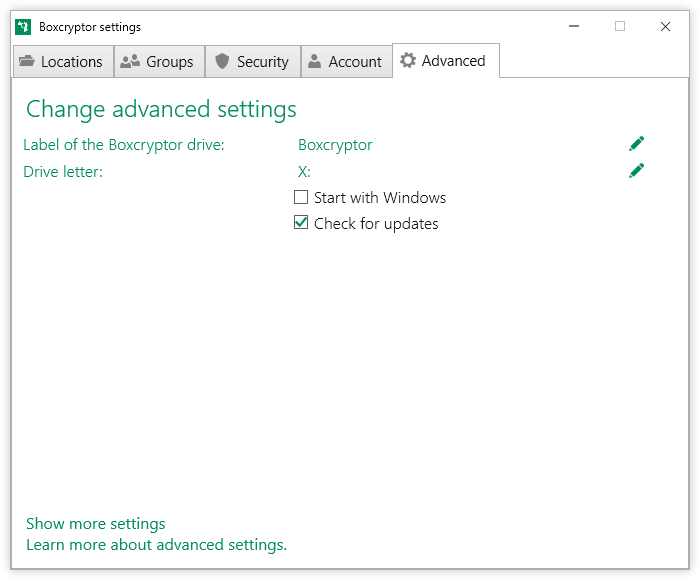Image resolution: width=700 pixels, height=580 pixels.
Task: Edit the Boxcryptor drive label pencil icon
Action: pos(636,144)
